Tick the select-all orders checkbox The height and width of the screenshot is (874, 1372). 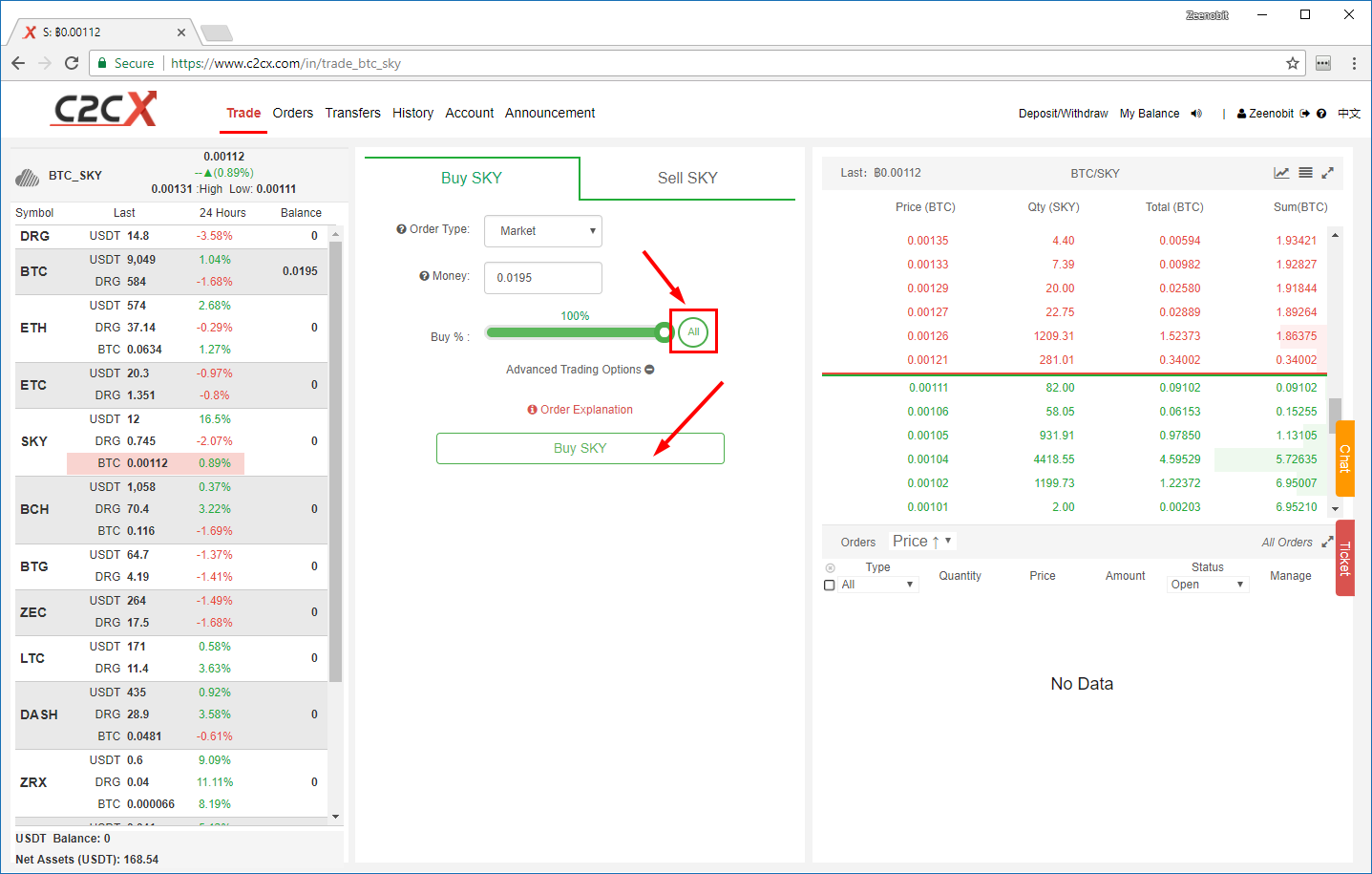tap(830, 585)
